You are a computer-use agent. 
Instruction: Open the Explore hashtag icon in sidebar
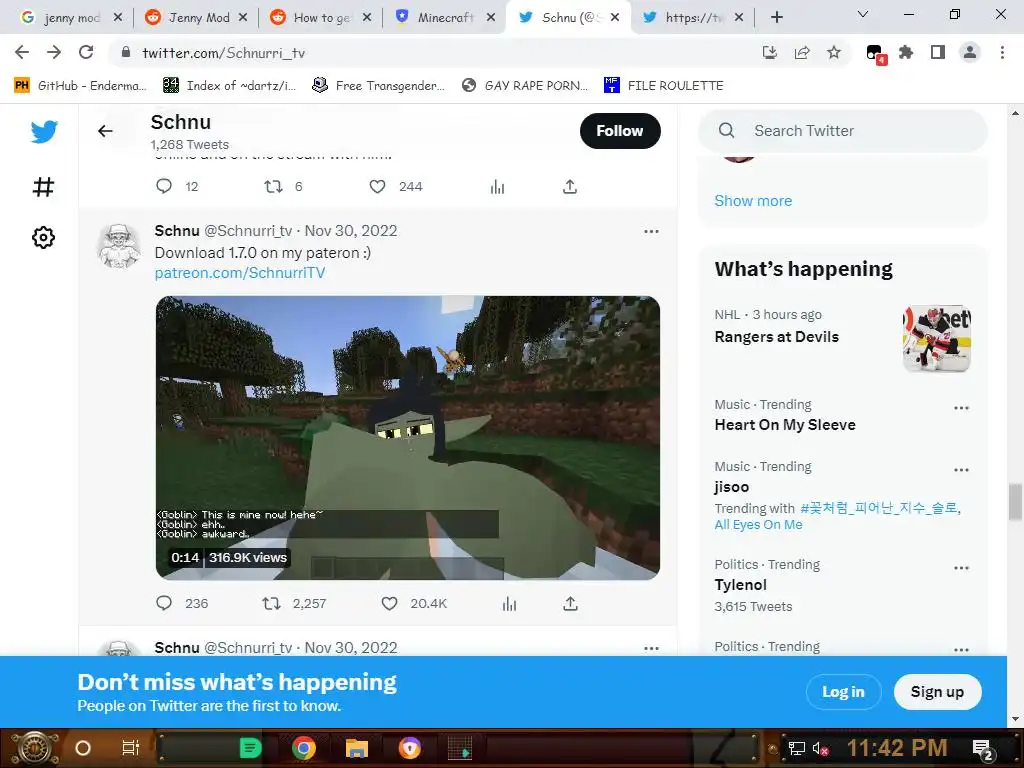(43, 187)
